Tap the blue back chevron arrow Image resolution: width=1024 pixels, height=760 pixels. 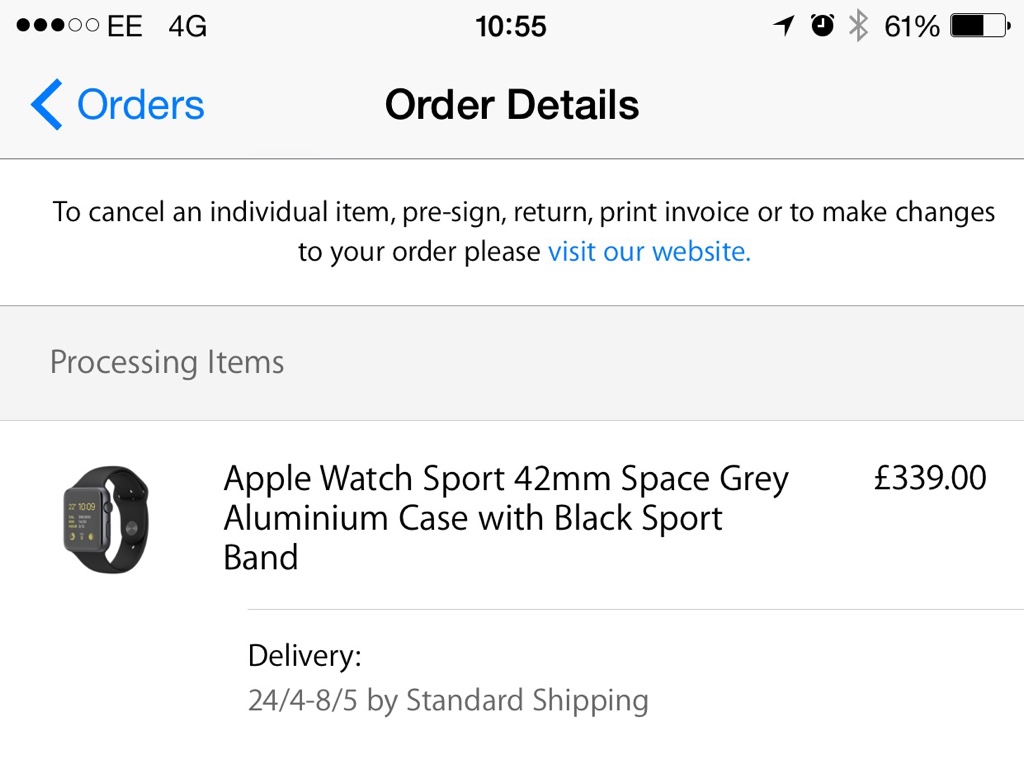click(46, 105)
